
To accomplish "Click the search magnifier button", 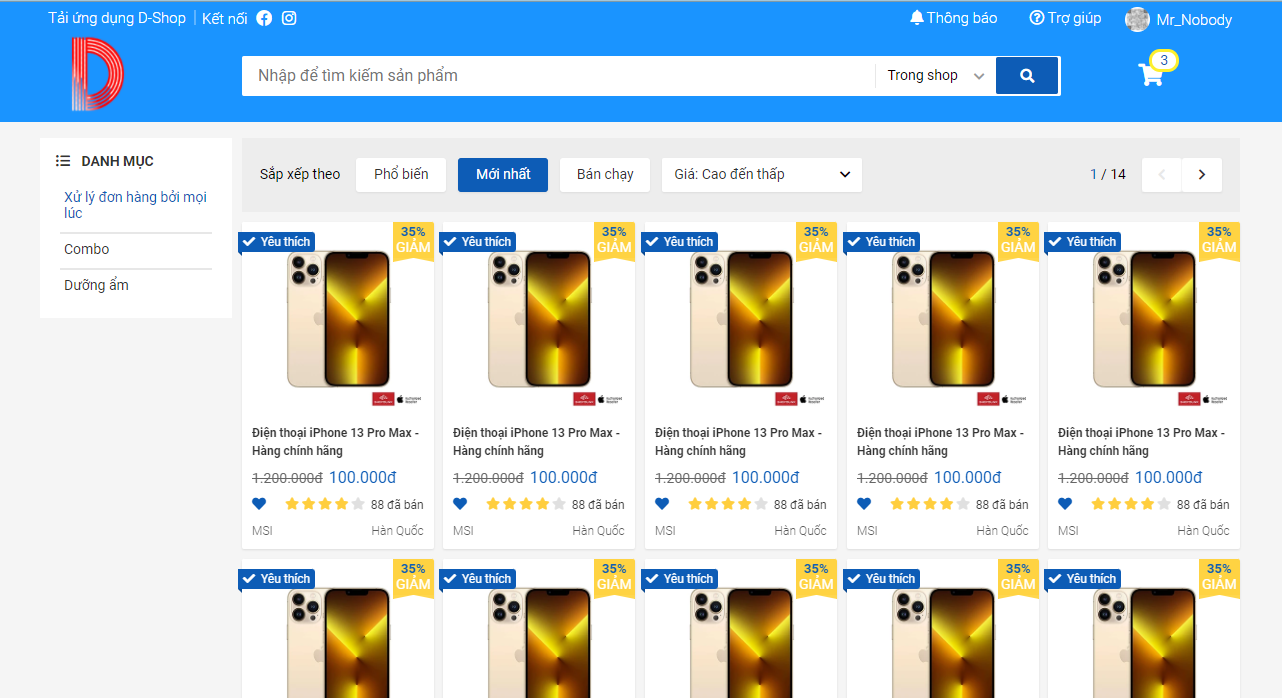I will pyautogui.click(x=1027, y=75).
